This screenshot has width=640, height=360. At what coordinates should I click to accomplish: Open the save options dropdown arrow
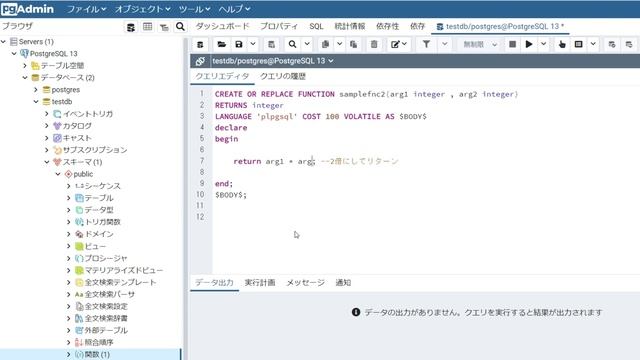(253, 44)
